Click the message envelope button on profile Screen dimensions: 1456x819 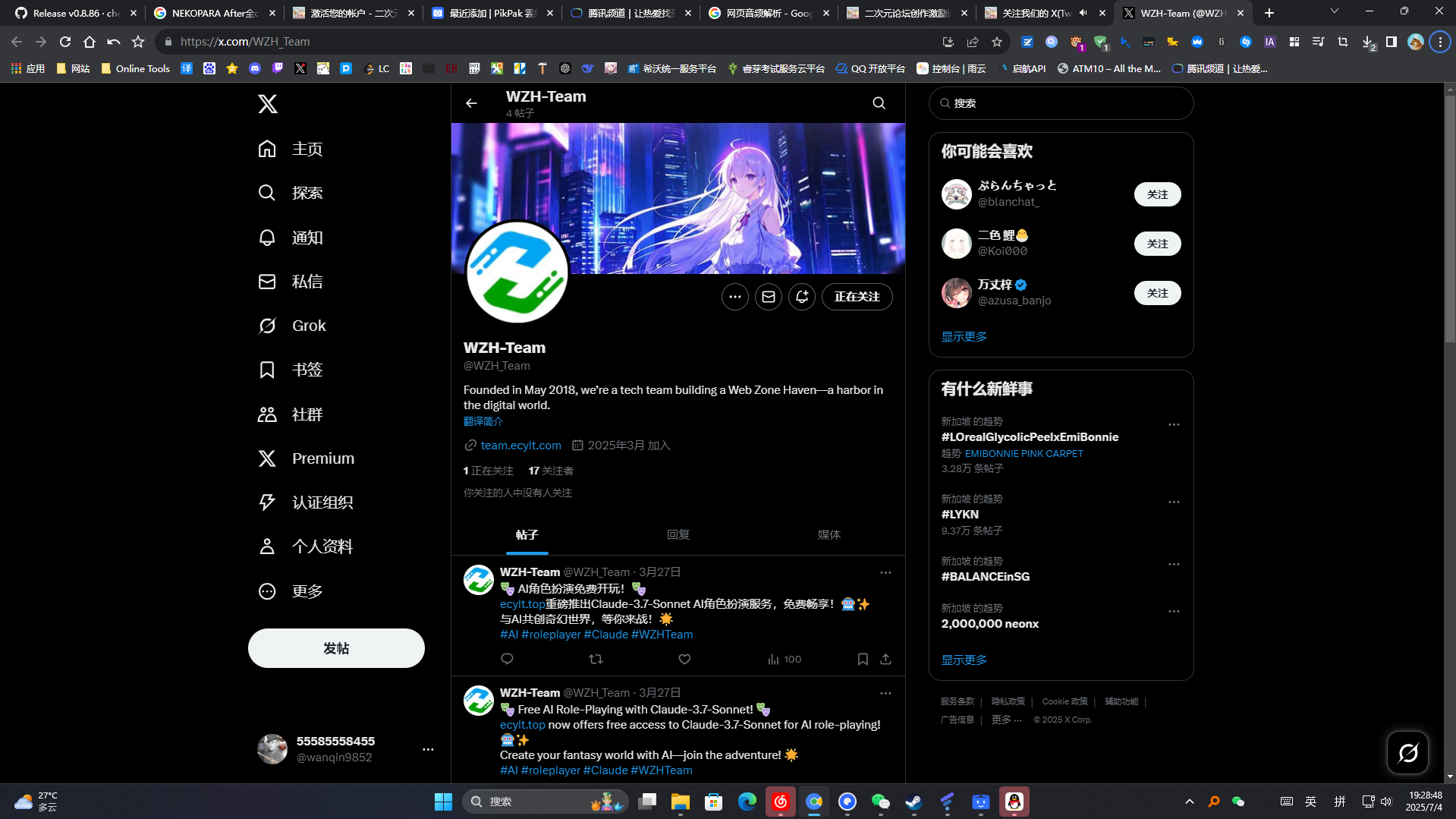[x=768, y=297]
